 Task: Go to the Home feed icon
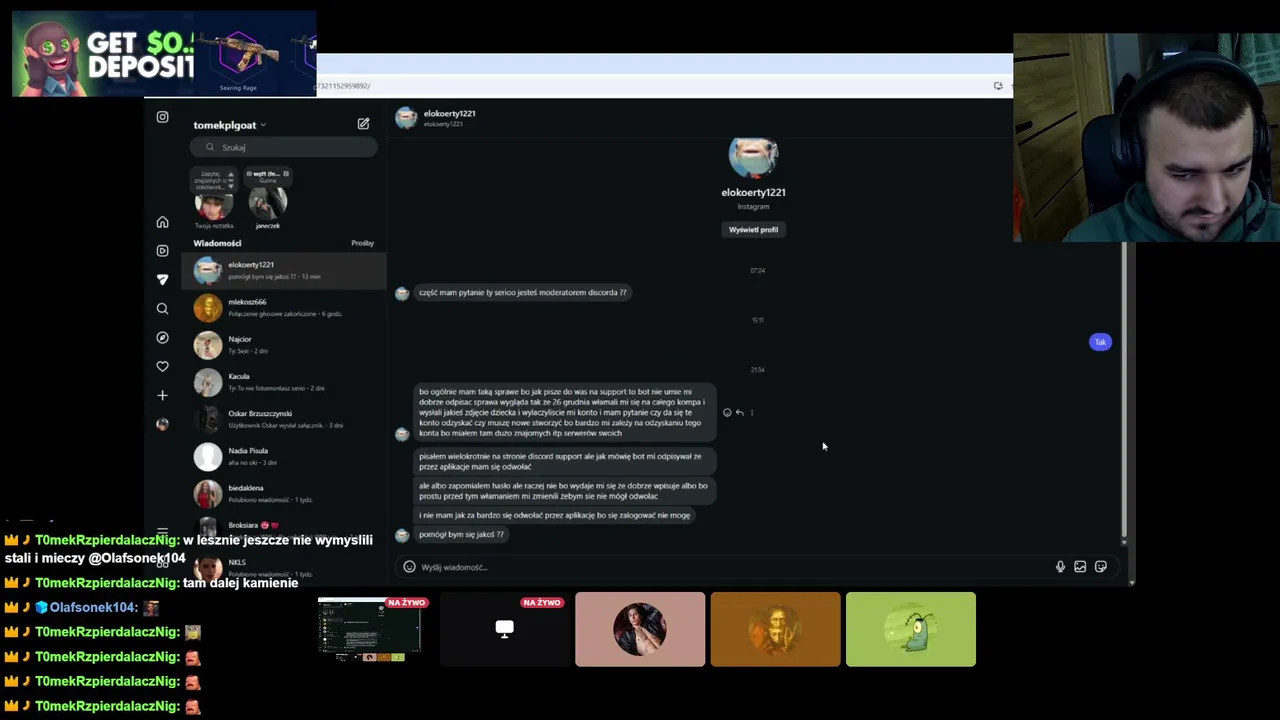[x=162, y=222]
